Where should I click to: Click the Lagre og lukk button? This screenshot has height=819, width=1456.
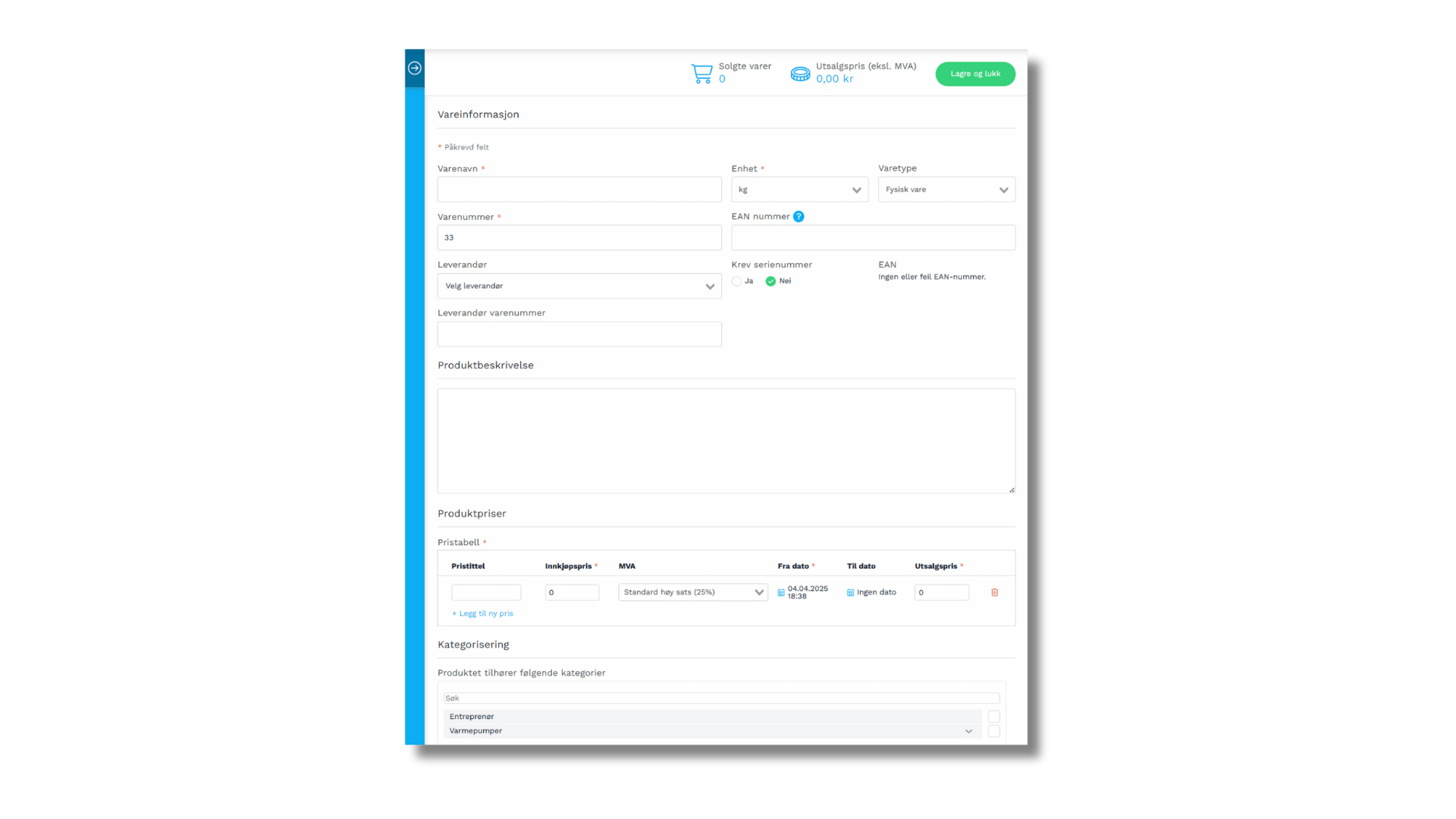[975, 74]
